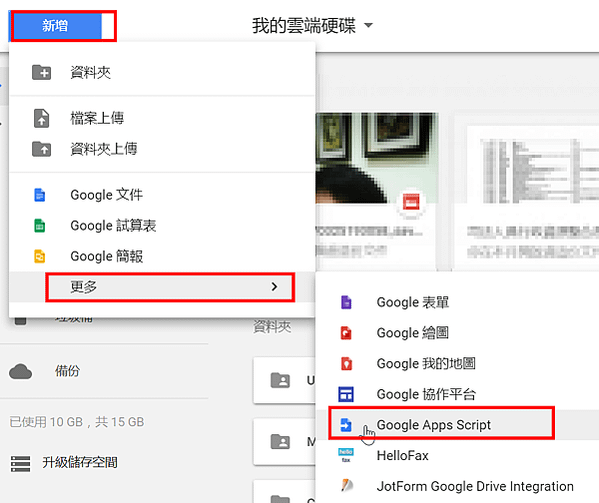599x503 pixels.
Task: Click the new folder plus icon
Action: [x=41, y=72]
